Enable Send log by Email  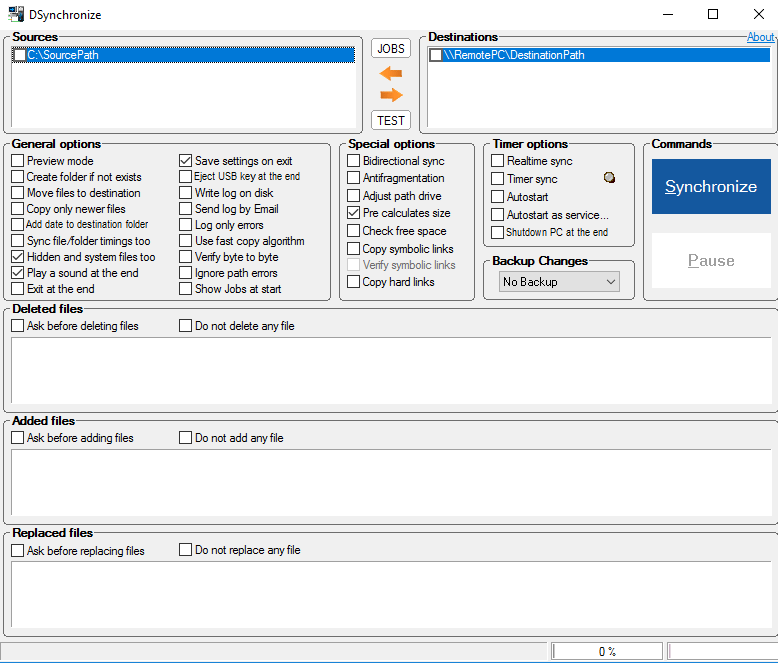pyautogui.click(x=185, y=209)
